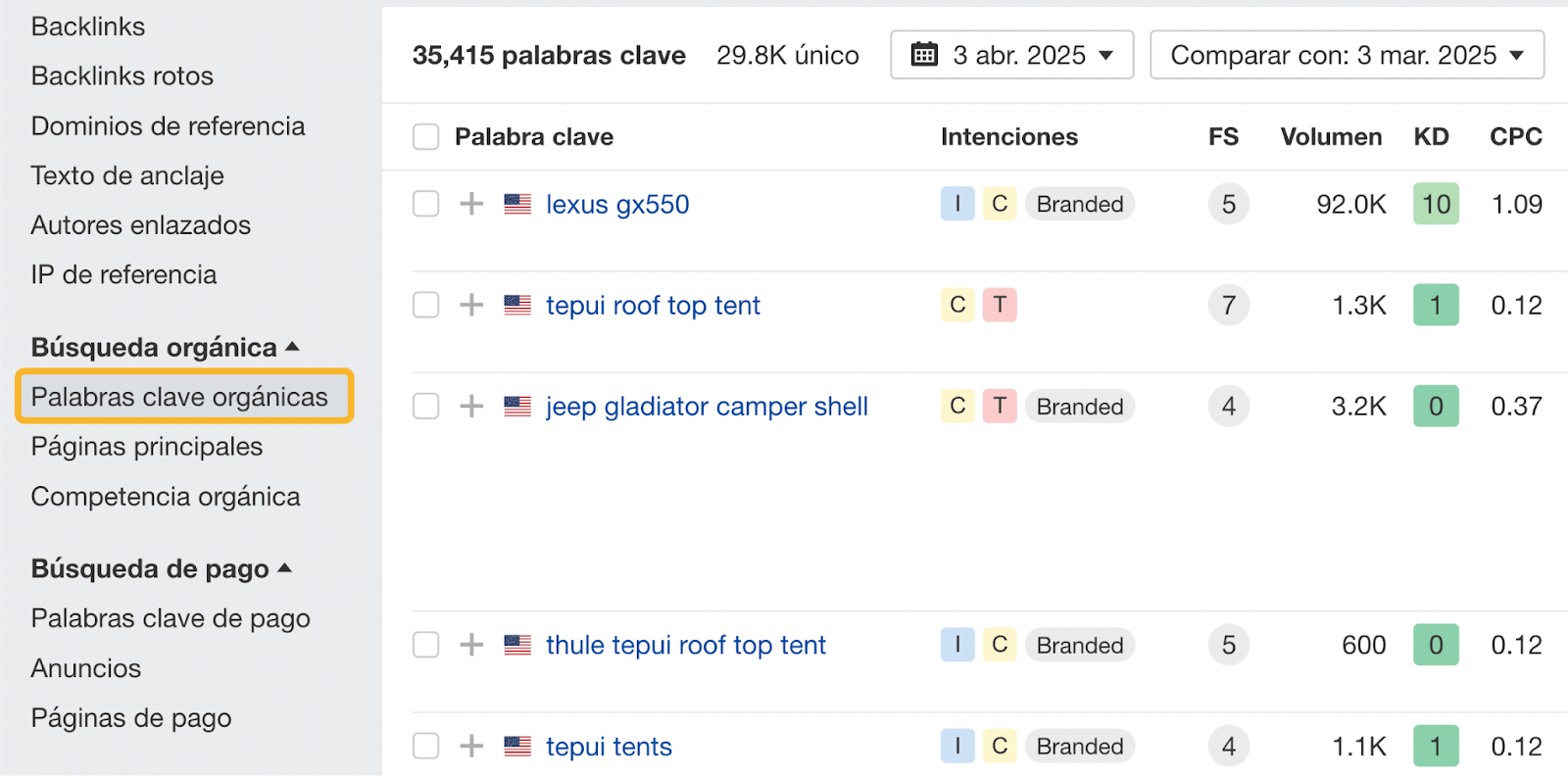
Task: Click the green KD badge for lexus gx550
Action: coord(1435,204)
